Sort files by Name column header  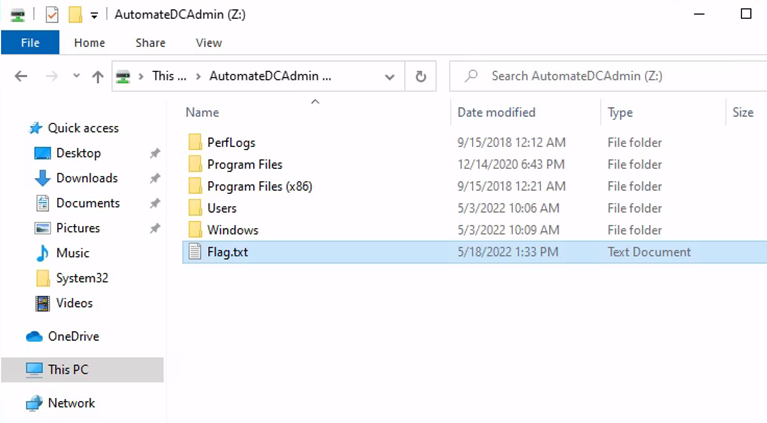pyautogui.click(x=202, y=113)
